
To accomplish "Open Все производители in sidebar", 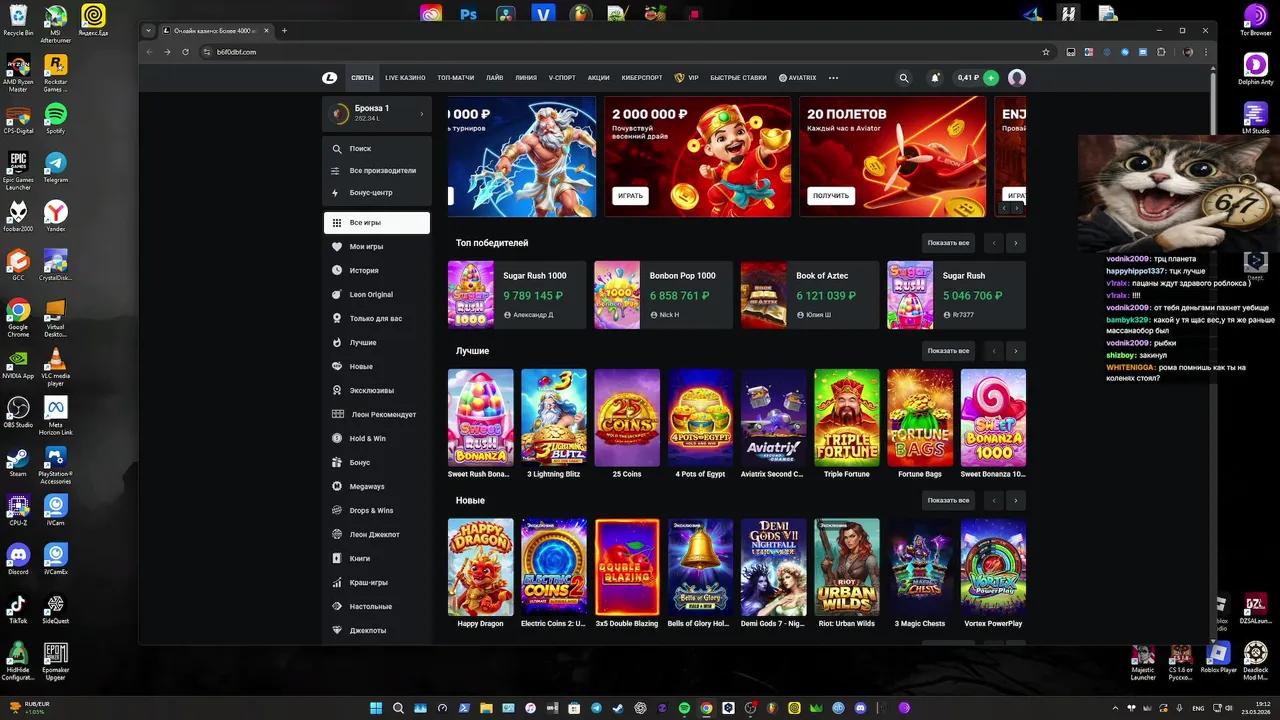I will click(377, 170).
